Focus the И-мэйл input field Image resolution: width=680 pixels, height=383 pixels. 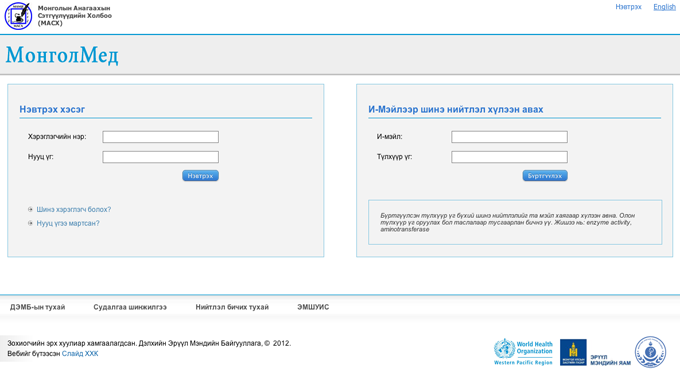click(509, 137)
